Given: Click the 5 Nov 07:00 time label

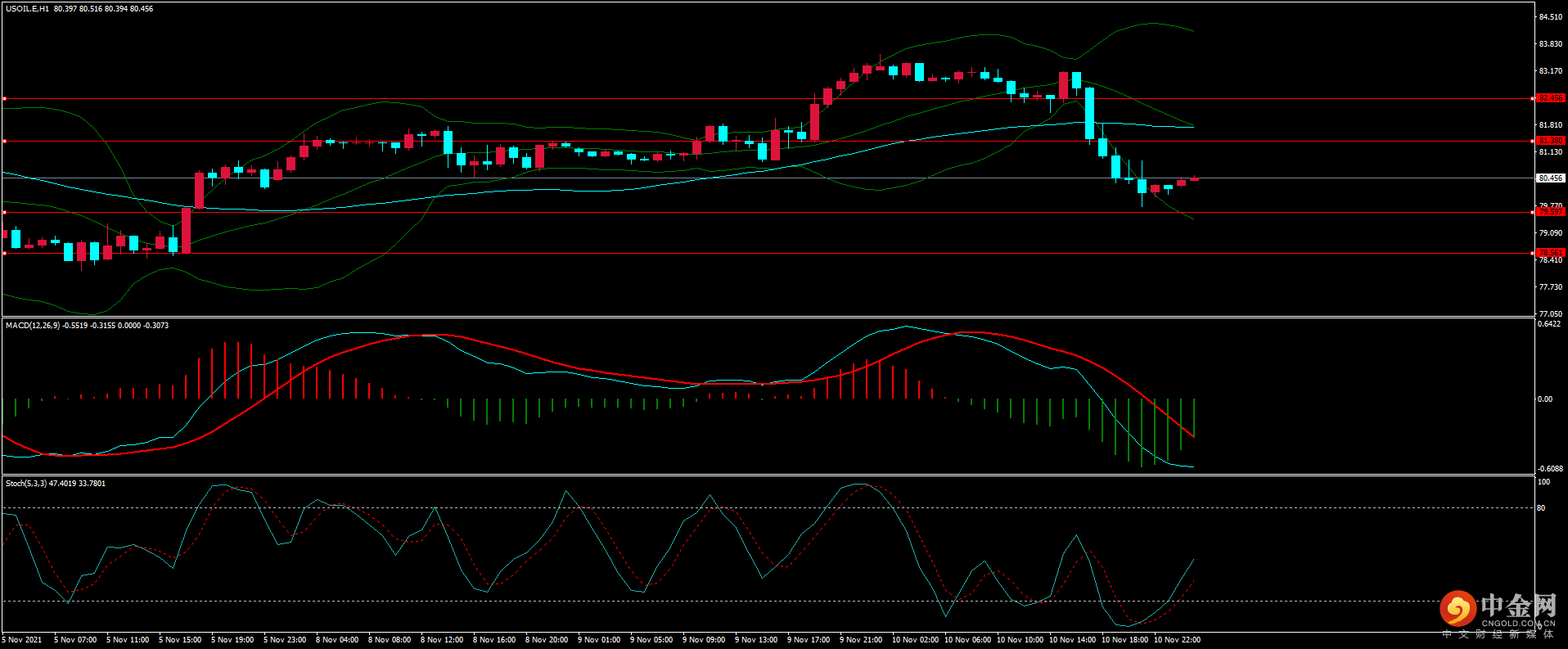Looking at the screenshot, I should (x=75, y=640).
